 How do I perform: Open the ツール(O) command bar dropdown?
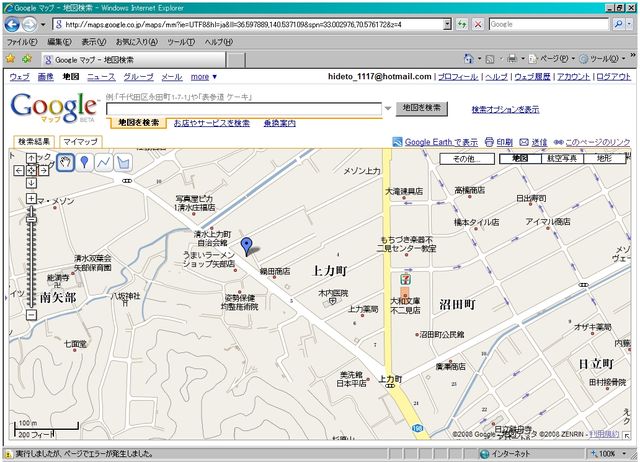coord(602,59)
